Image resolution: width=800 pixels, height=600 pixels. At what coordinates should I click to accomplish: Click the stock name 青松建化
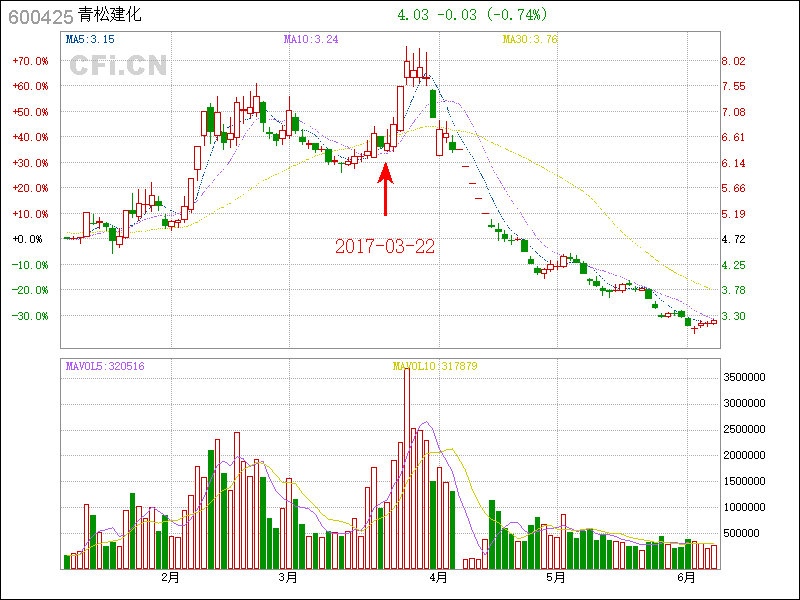click(x=110, y=16)
